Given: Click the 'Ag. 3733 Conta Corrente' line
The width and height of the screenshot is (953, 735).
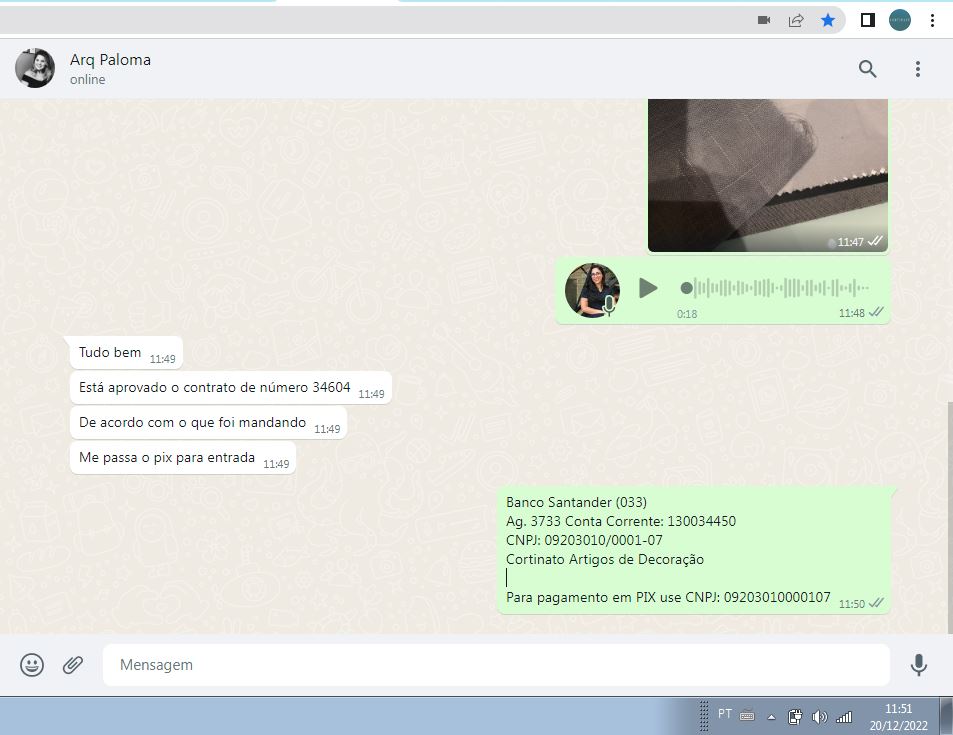Looking at the screenshot, I should tap(621, 521).
